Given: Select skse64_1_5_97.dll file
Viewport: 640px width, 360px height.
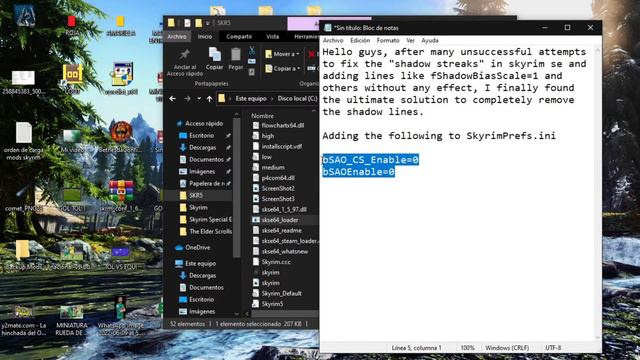Looking at the screenshot, I should 284,209.
